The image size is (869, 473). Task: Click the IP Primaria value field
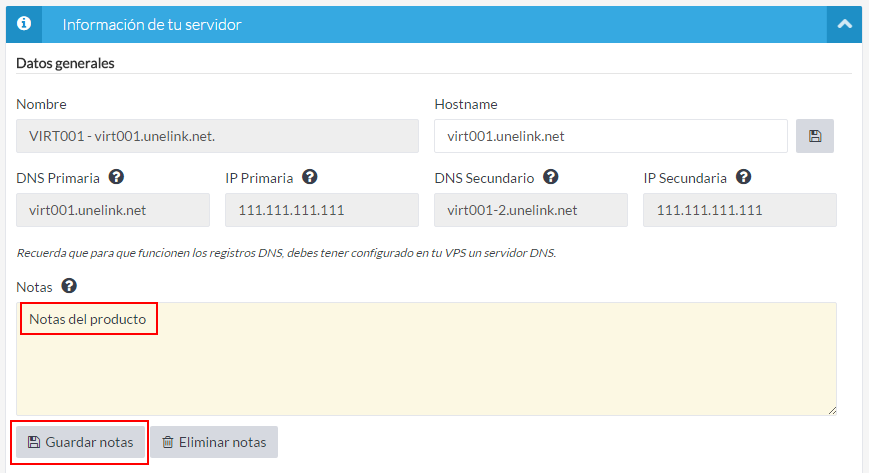tap(322, 210)
